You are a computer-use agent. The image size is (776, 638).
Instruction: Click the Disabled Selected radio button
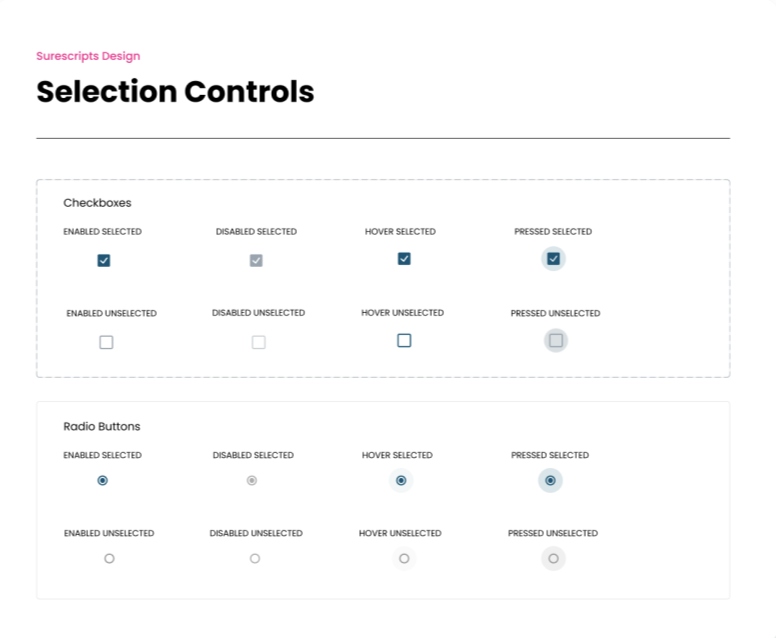click(252, 481)
